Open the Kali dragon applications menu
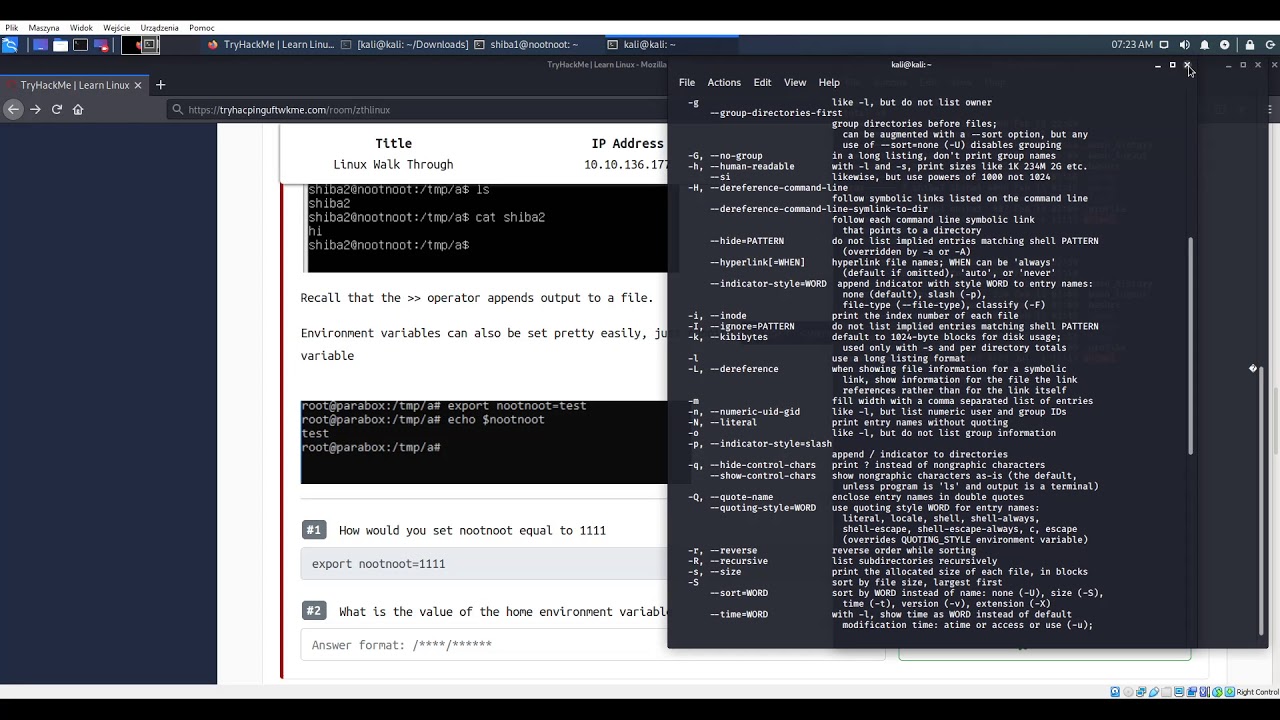Viewport: 1280px width, 720px height. pyautogui.click(x=10, y=45)
